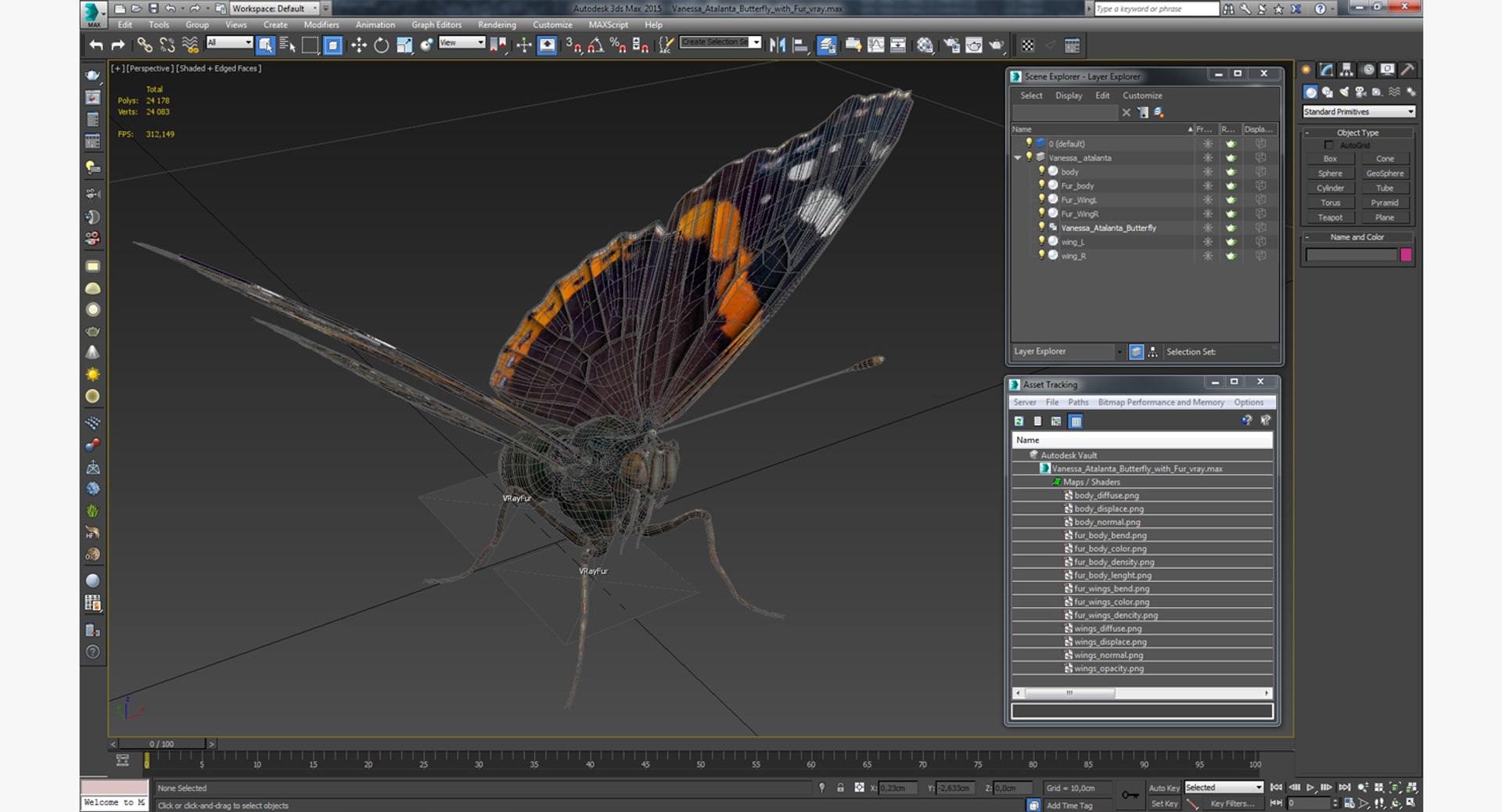Open the Modifiers menu

[x=322, y=25]
